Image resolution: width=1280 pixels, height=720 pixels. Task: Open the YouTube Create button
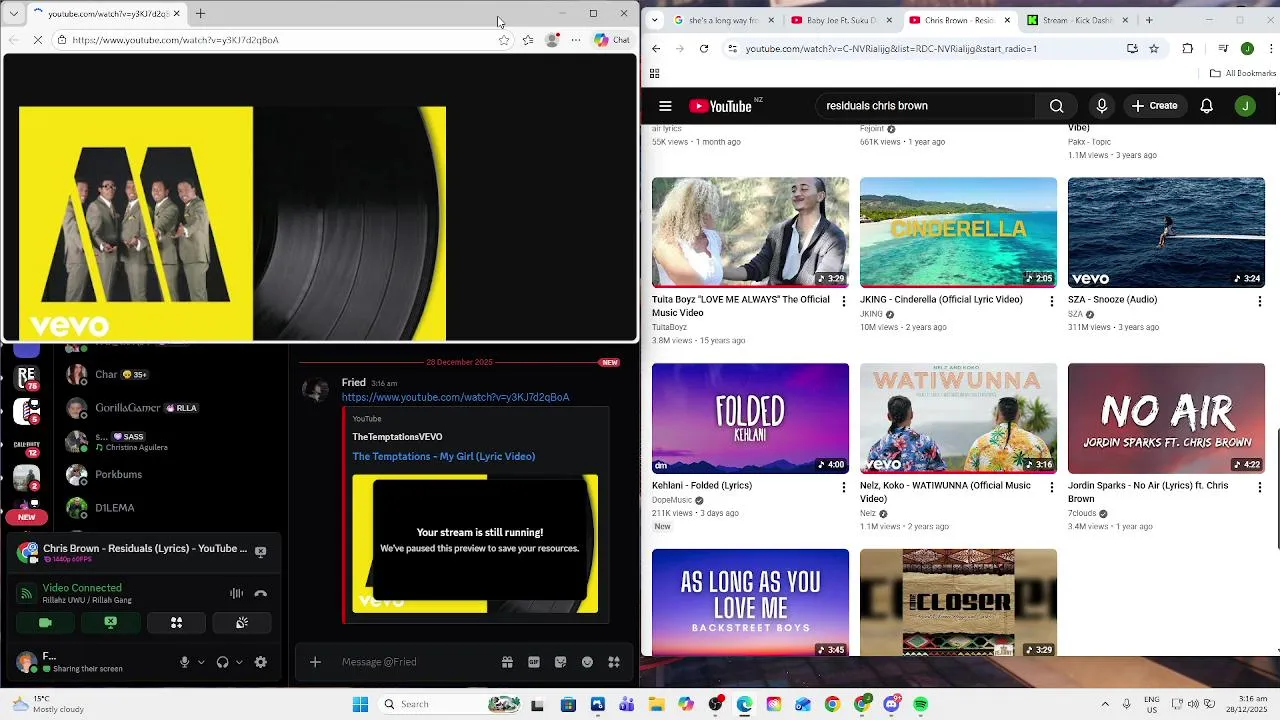point(1154,106)
